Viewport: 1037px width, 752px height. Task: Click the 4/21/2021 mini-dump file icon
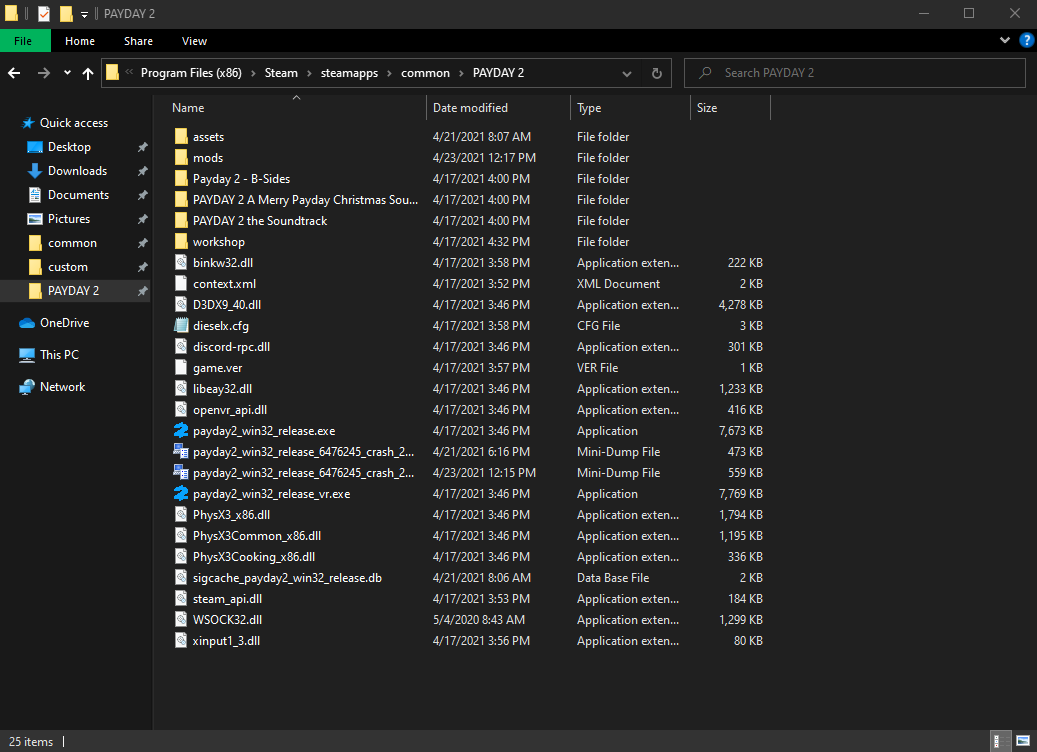click(181, 452)
